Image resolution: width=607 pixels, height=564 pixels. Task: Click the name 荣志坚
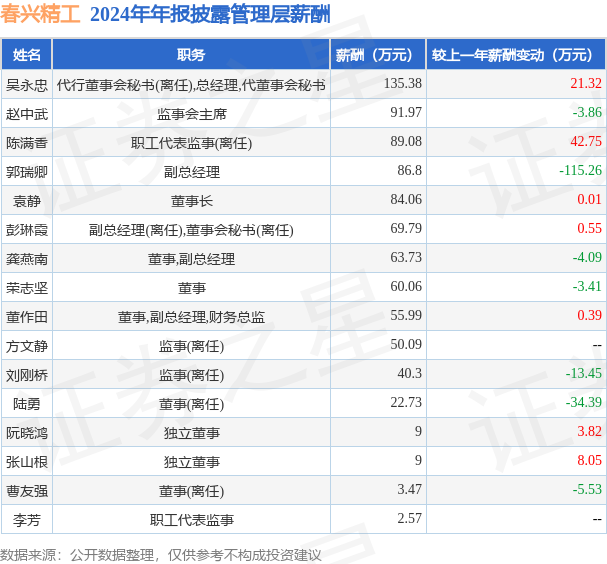coord(27,288)
